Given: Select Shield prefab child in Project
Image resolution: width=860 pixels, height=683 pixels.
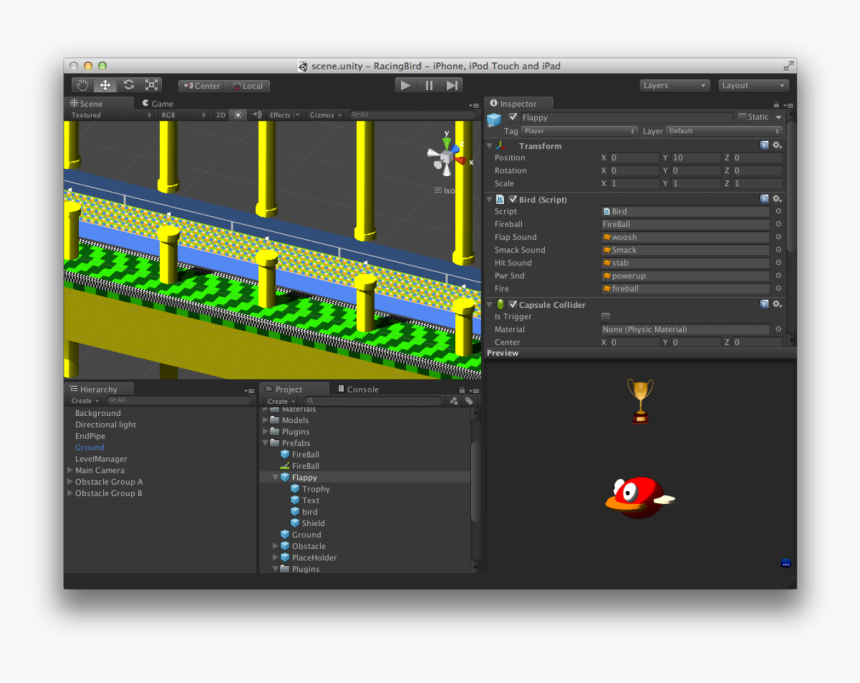Looking at the screenshot, I should (313, 523).
